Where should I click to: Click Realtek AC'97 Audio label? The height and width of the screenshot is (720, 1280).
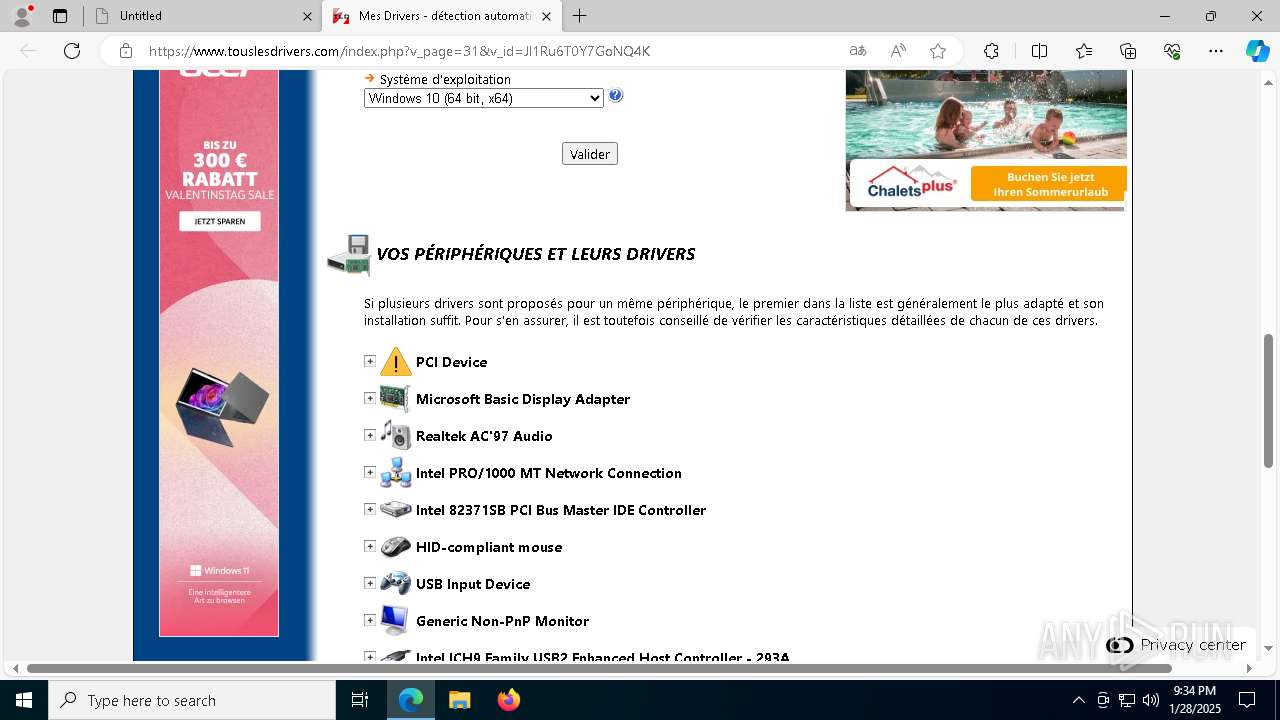484,436
